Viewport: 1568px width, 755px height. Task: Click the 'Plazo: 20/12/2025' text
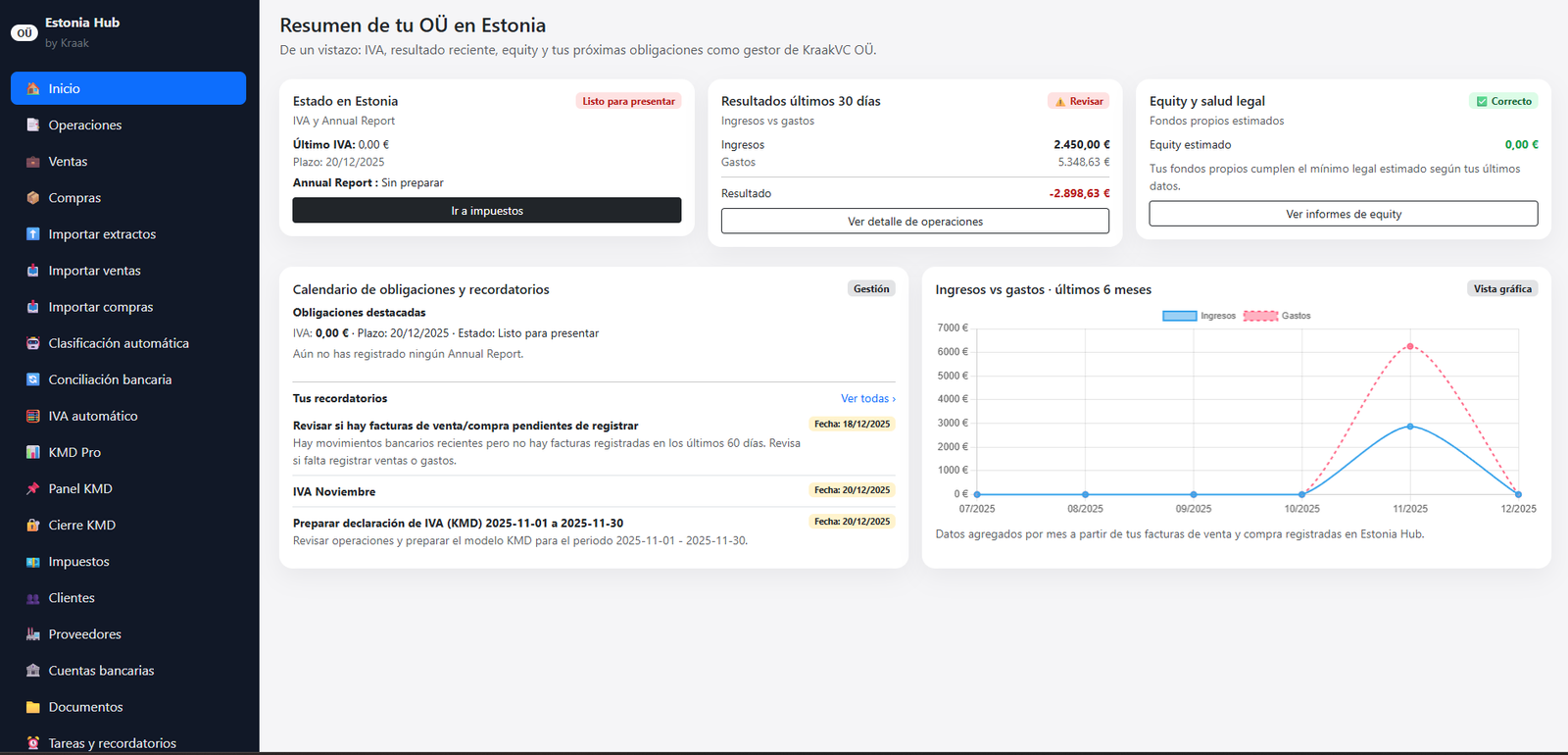tap(338, 162)
